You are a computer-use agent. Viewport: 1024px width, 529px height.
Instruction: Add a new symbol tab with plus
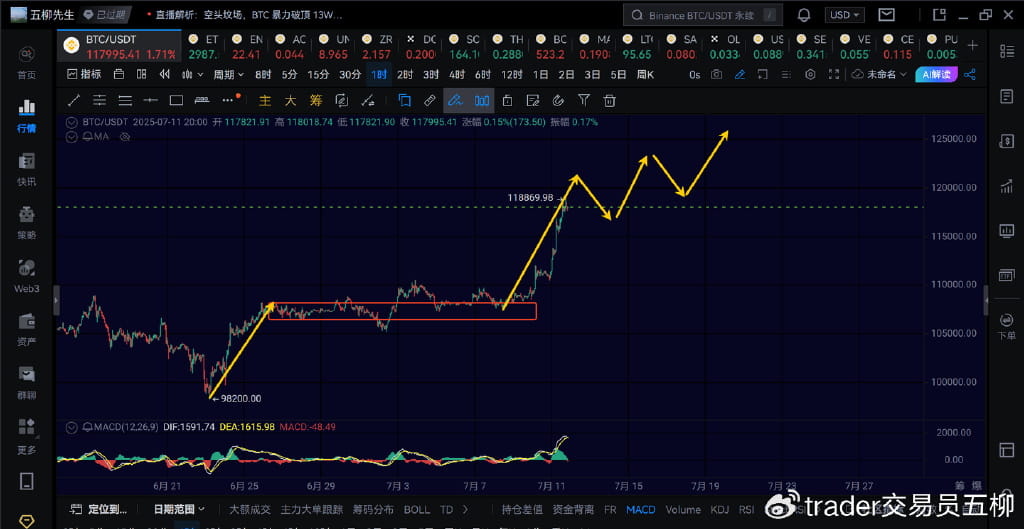(973, 45)
